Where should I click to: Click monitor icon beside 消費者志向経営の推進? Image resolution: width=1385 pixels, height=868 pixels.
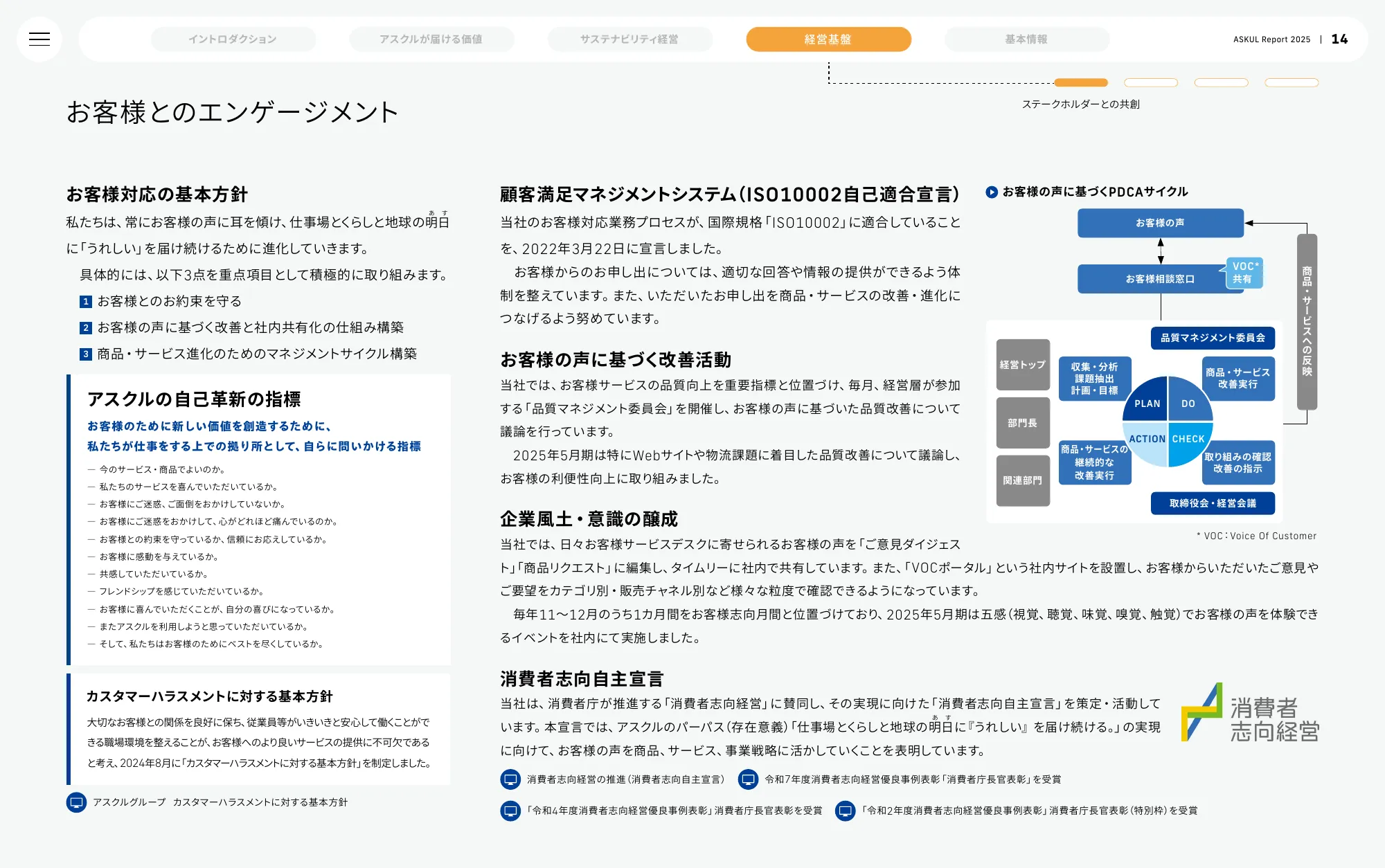(510, 779)
